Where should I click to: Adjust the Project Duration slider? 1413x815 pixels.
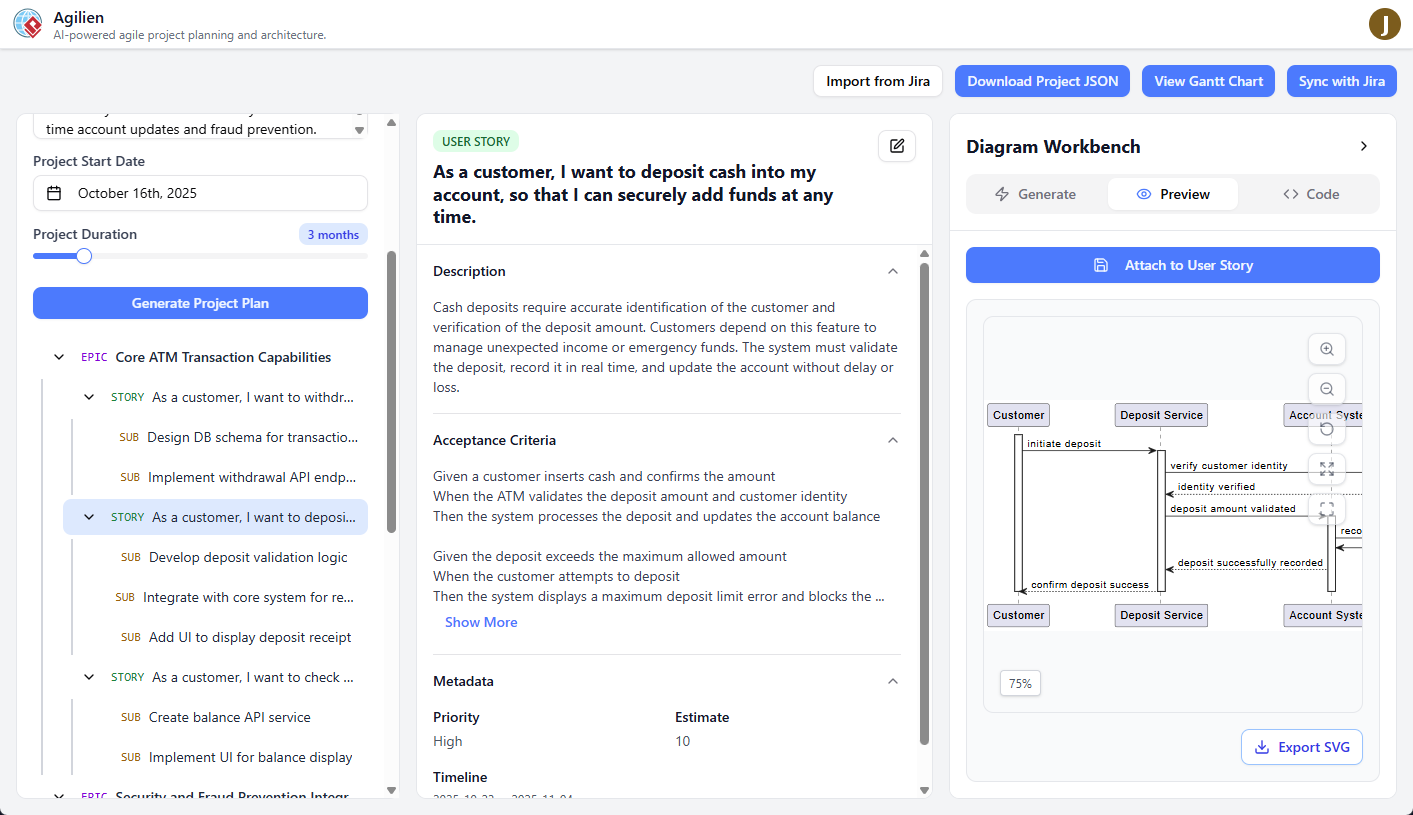point(83,255)
